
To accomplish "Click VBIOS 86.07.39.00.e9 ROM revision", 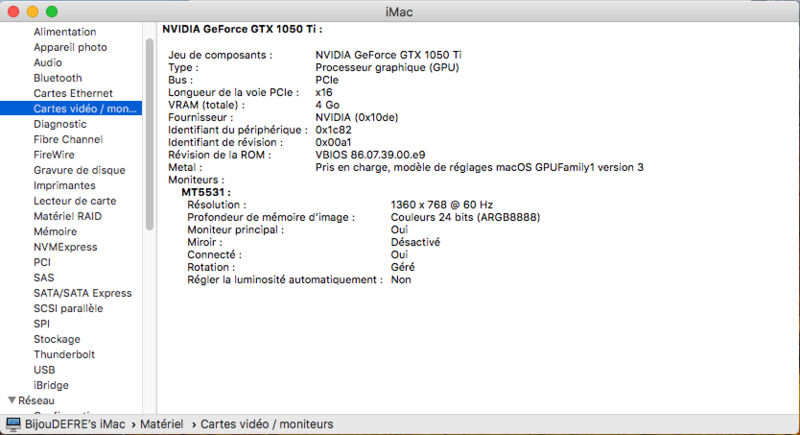I will (370, 155).
